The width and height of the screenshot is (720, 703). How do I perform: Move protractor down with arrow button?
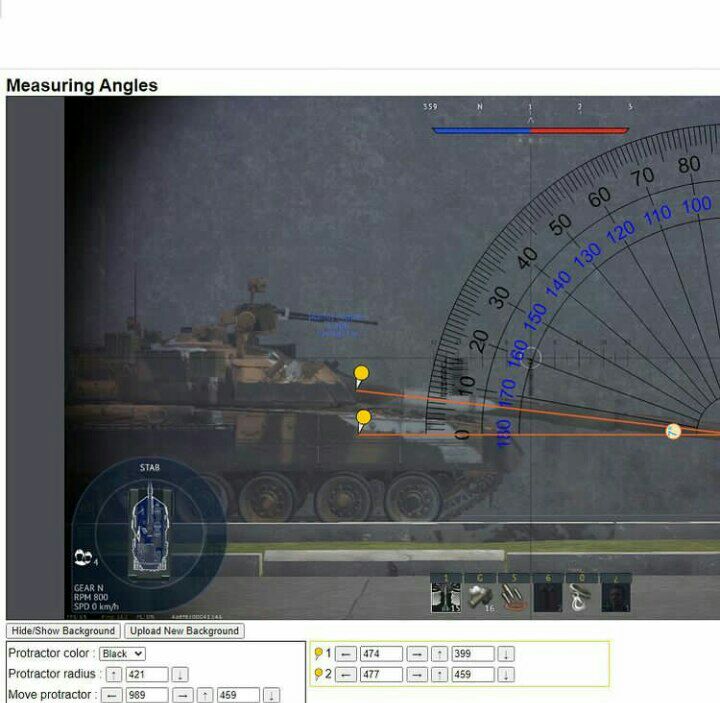click(x=271, y=695)
